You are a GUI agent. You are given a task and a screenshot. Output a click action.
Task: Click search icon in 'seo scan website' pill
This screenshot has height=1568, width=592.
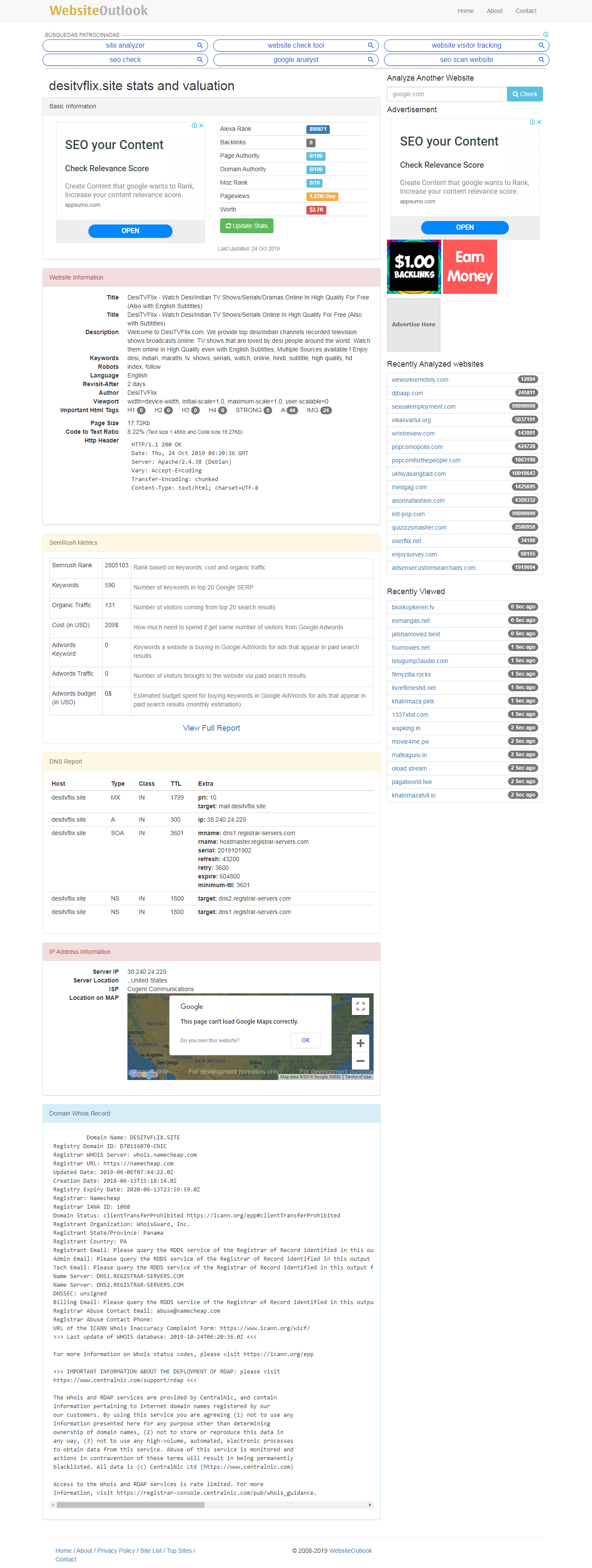[x=541, y=60]
